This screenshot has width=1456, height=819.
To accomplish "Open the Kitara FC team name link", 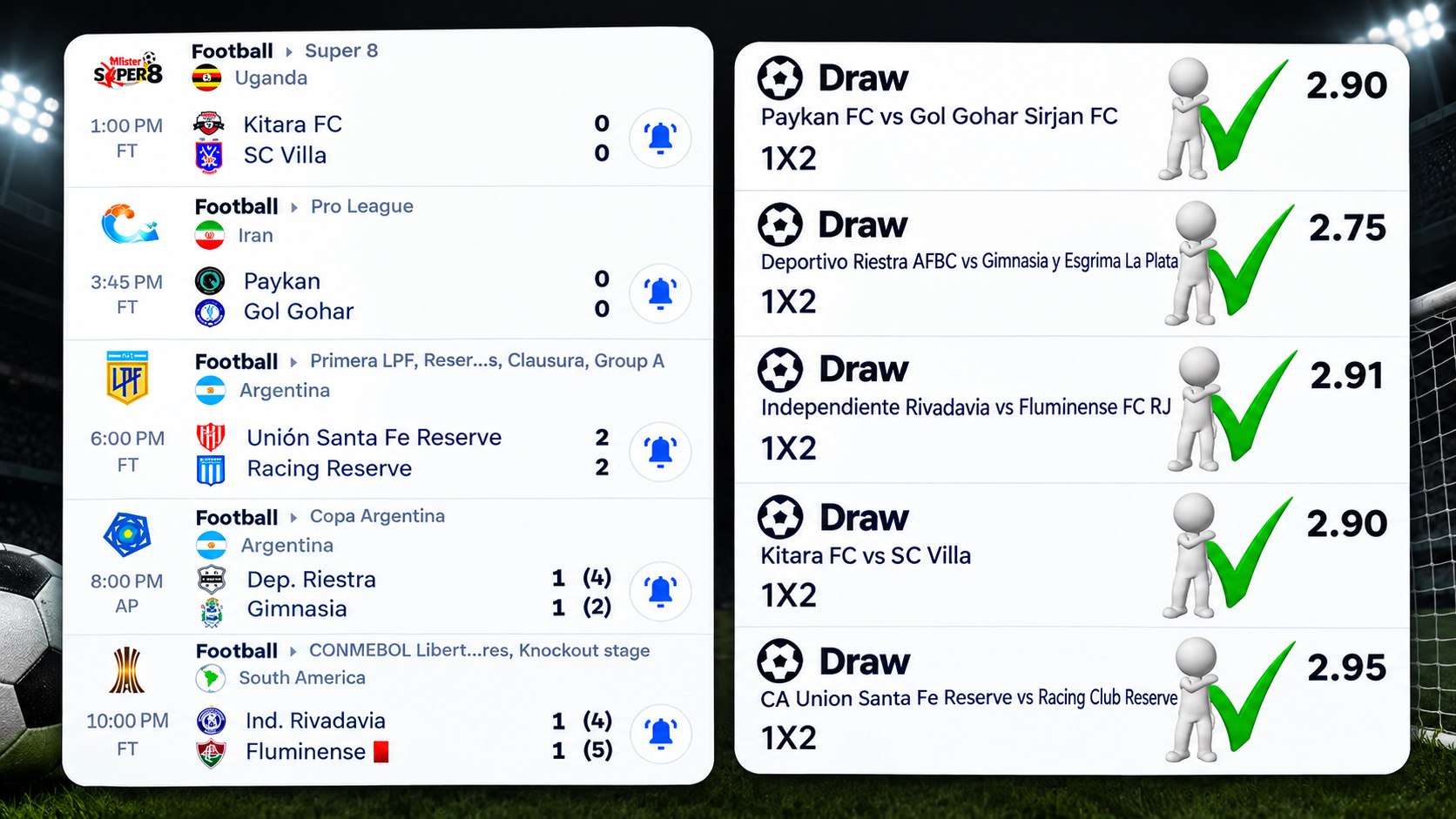I will [293, 124].
